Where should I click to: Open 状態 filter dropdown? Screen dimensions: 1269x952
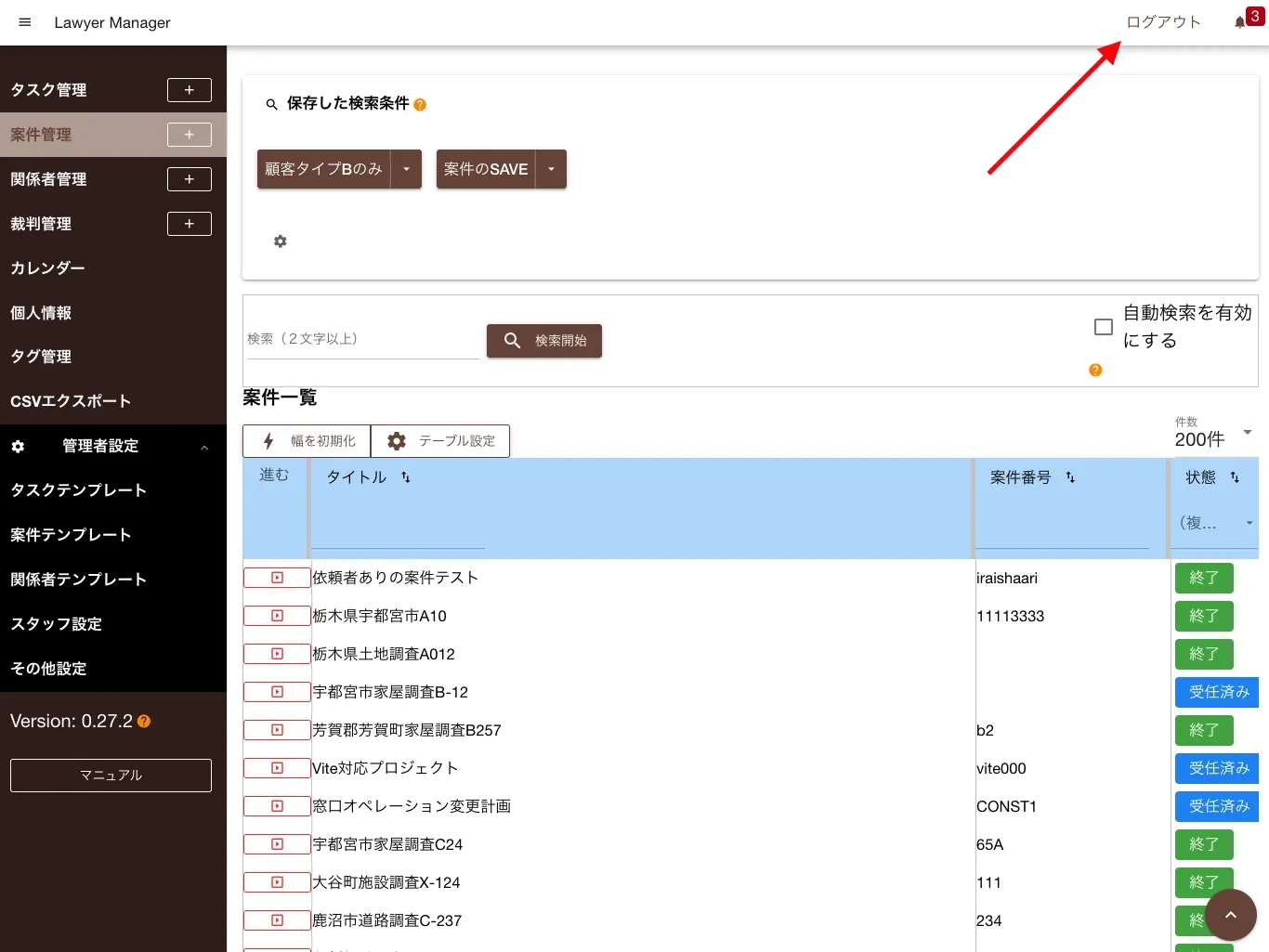1215,524
